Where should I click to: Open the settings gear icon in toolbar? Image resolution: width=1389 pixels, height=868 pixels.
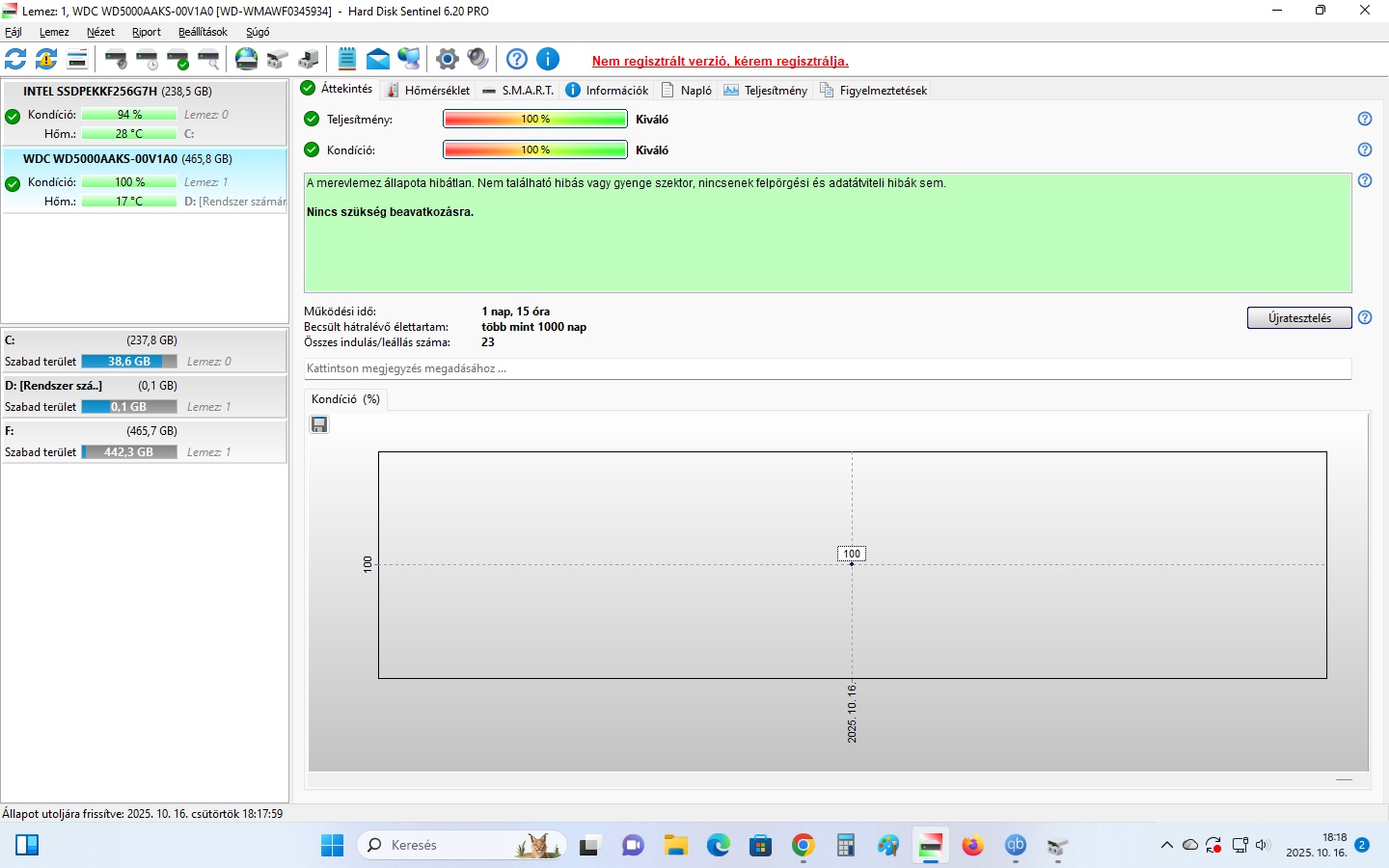pos(447,59)
